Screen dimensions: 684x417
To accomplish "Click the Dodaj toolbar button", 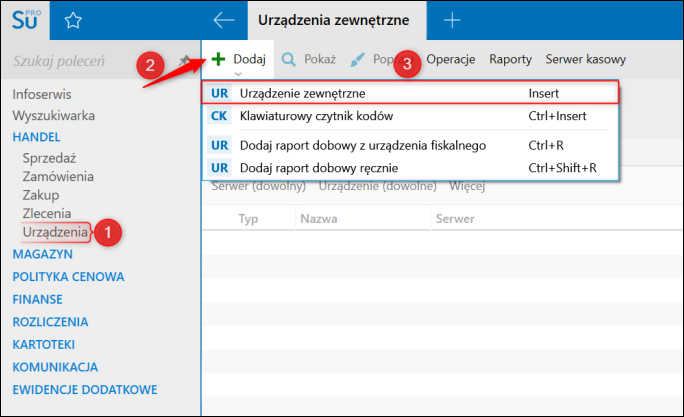I will 238,59.
